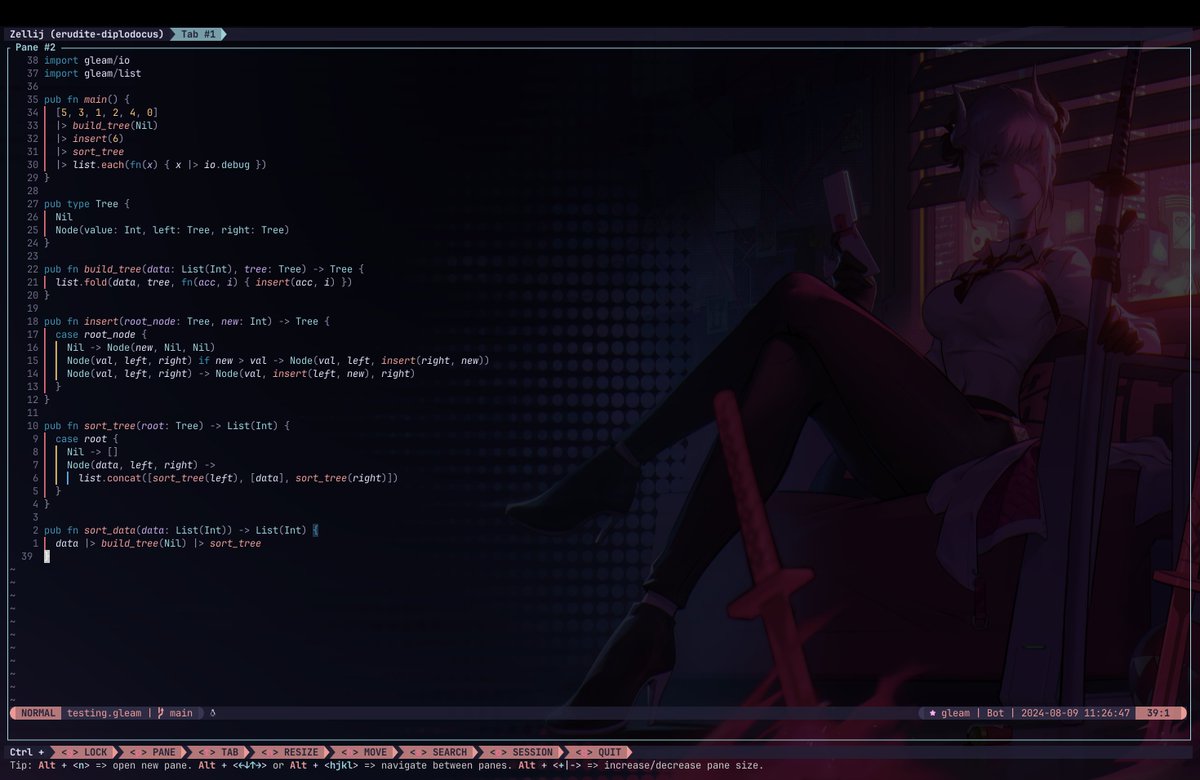Click the Nil -> Node(new, Nil, Nil) line
1200x780 pixels.
coord(141,347)
